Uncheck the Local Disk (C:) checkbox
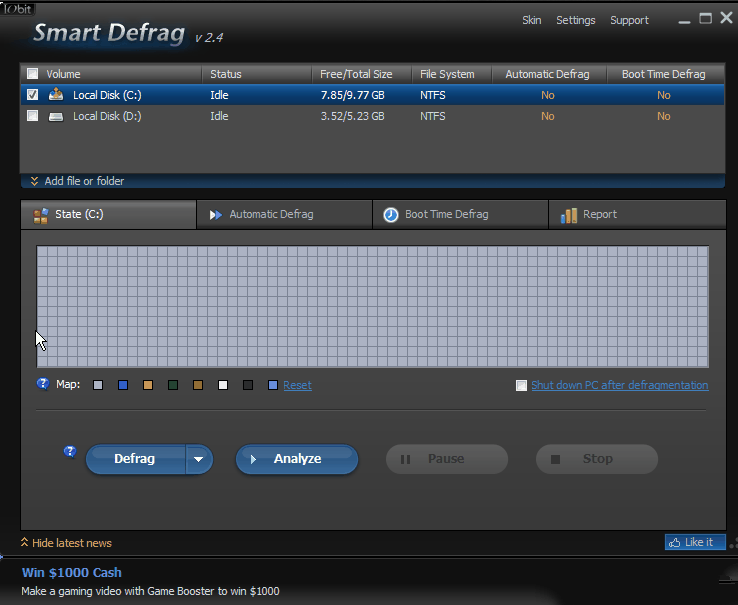Viewport: 738px width, 605px height. (32, 95)
